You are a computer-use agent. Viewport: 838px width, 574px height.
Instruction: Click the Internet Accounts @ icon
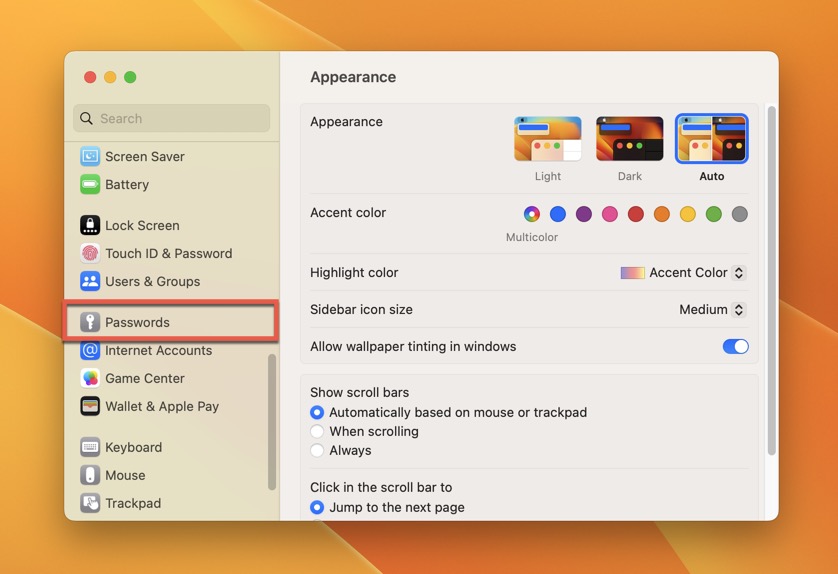pos(90,351)
